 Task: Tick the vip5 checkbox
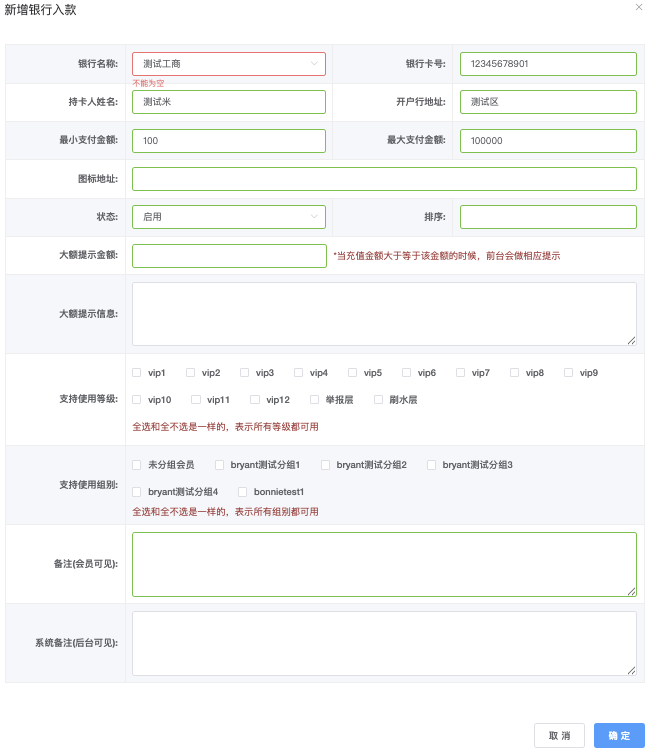click(x=352, y=373)
